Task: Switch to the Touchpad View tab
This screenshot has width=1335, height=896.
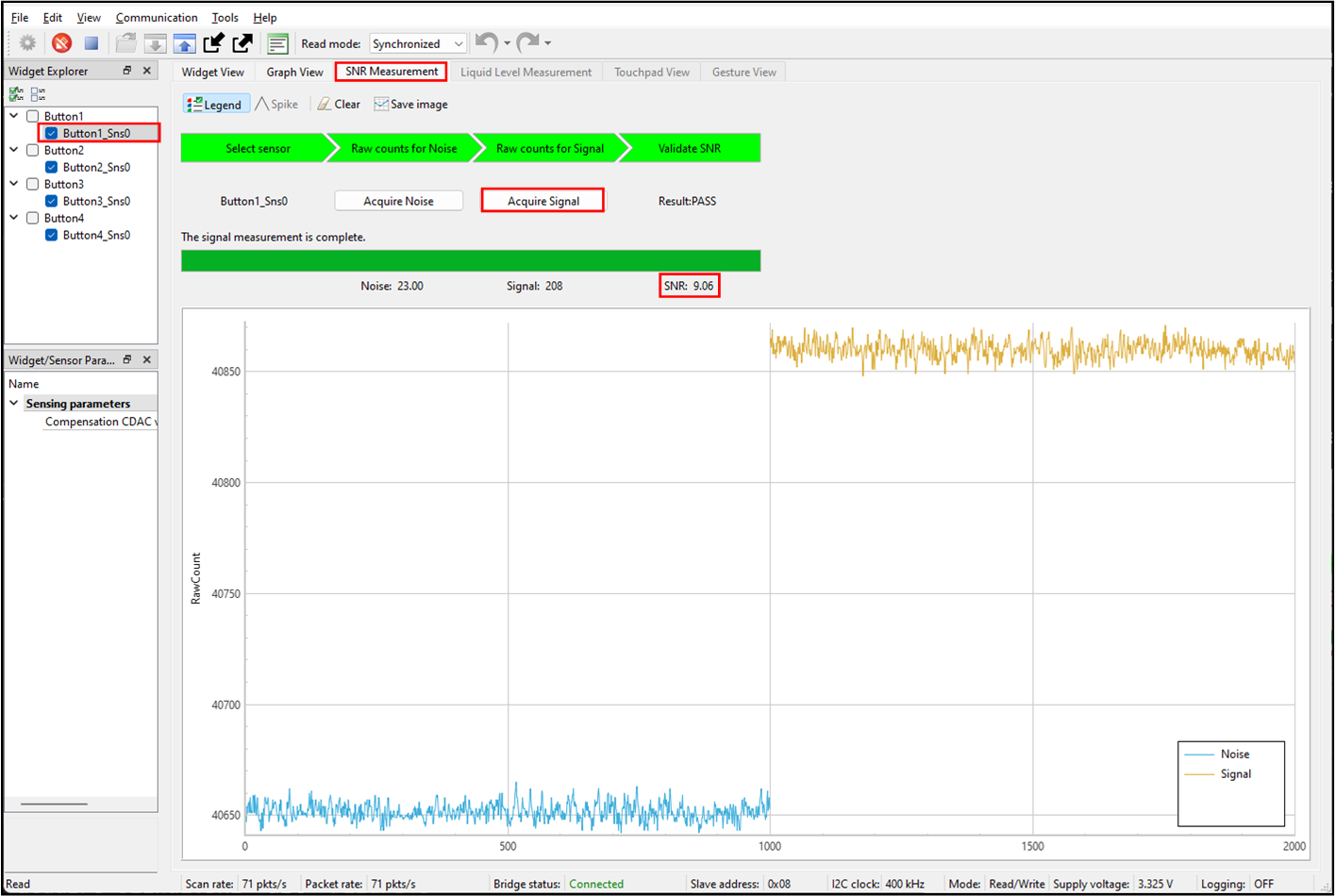Action: (x=652, y=72)
